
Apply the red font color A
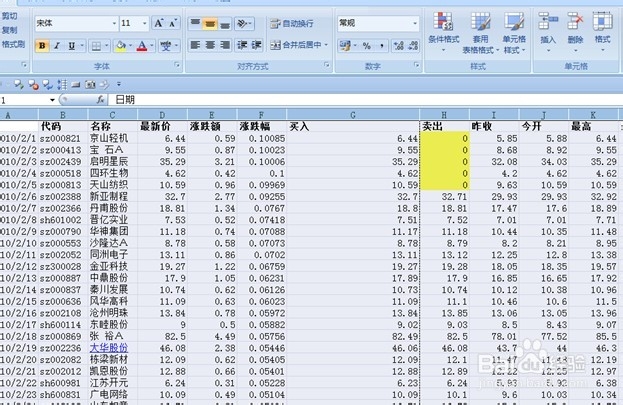point(142,46)
